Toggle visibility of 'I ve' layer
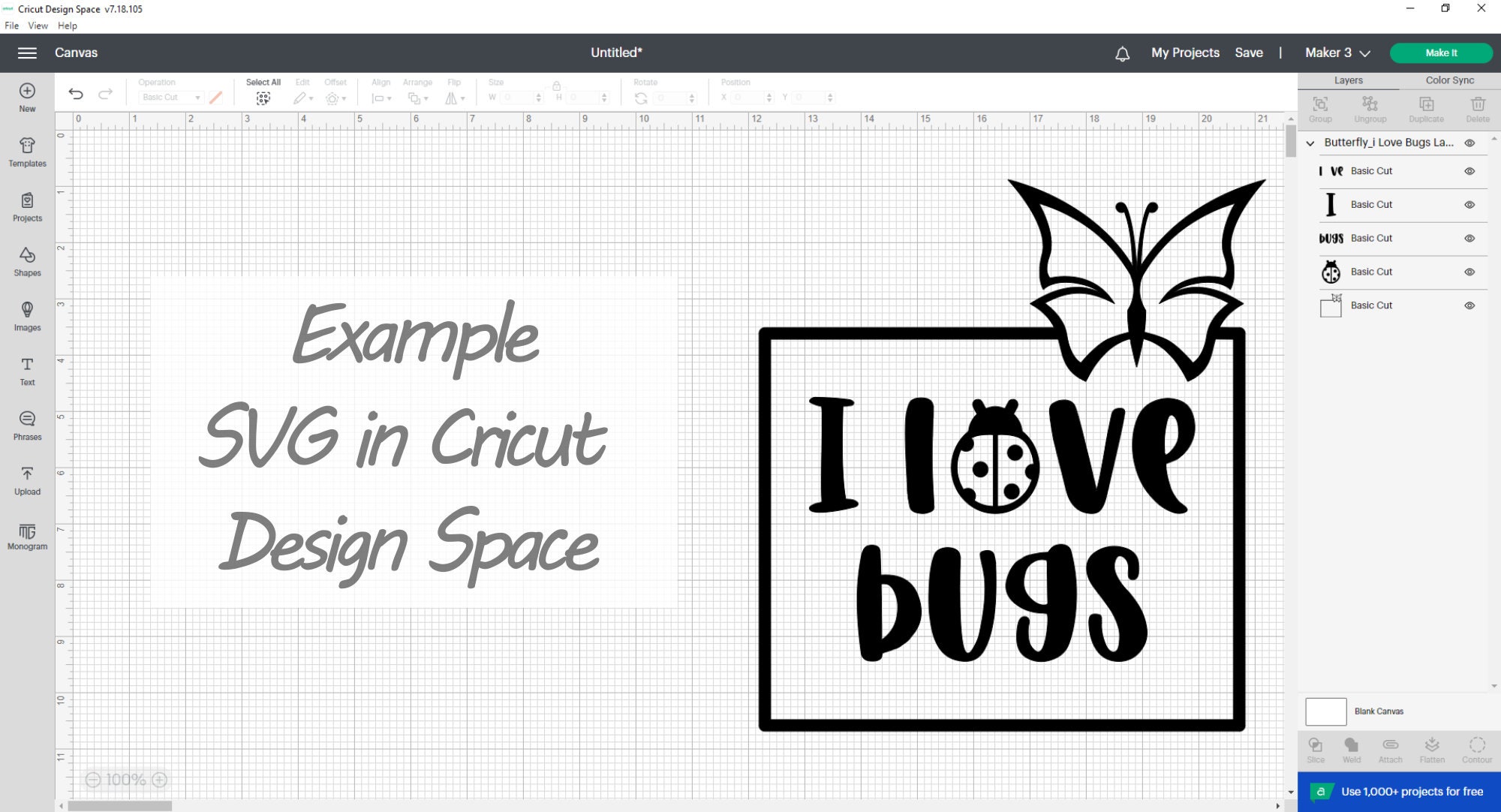The width and height of the screenshot is (1501, 812). pyautogui.click(x=1469, y=171)
